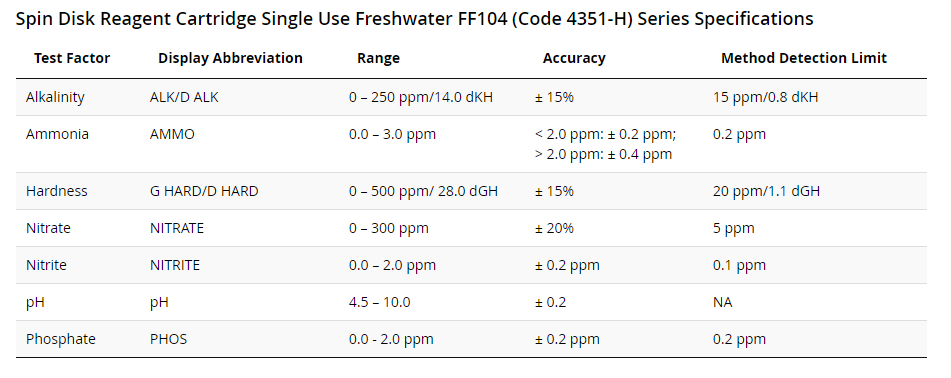Click the Accuracy column header
Screen dimensions: 951x378
574,58
